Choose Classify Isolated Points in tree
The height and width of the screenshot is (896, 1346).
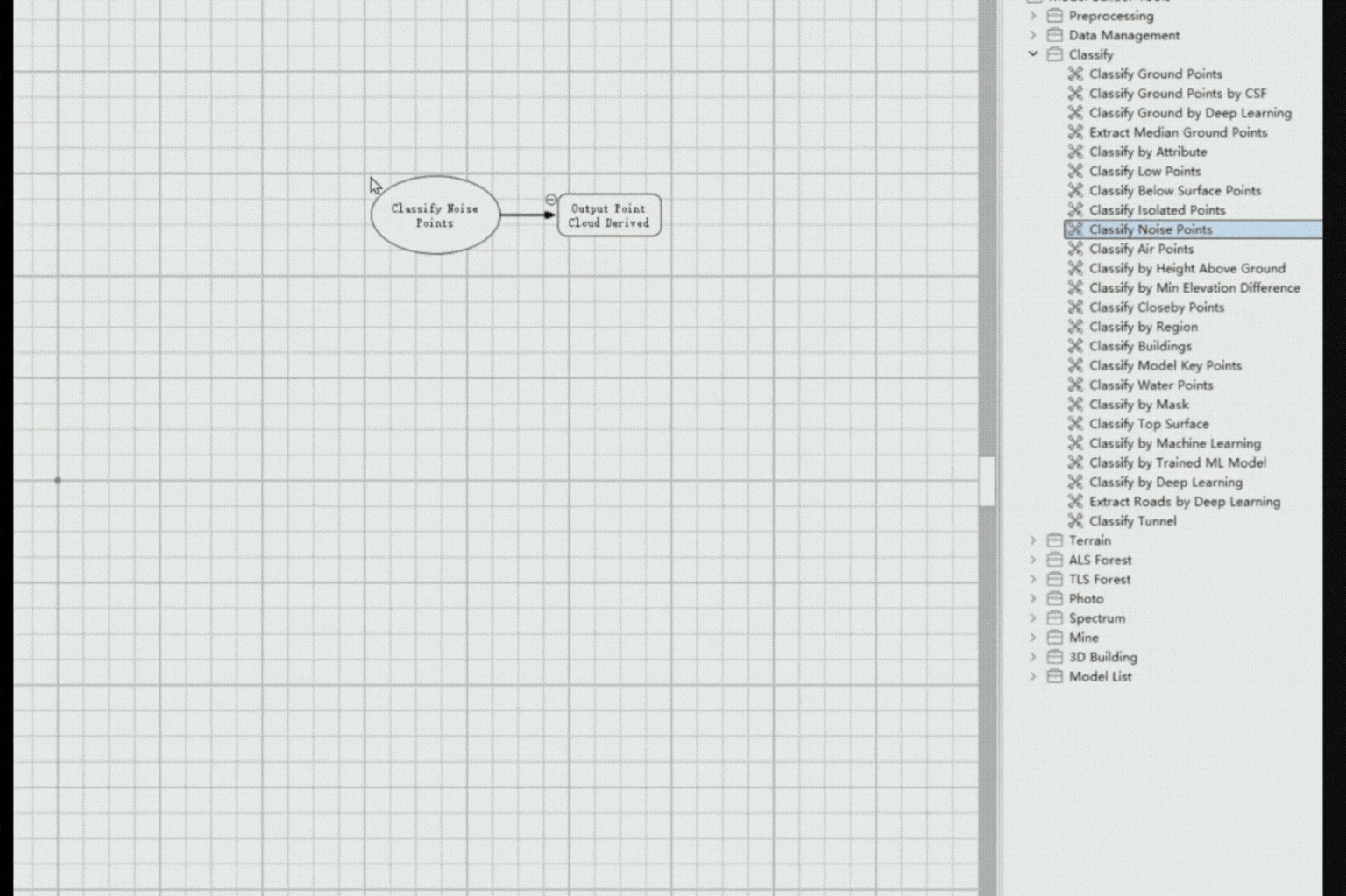[x=1157, y=210]
